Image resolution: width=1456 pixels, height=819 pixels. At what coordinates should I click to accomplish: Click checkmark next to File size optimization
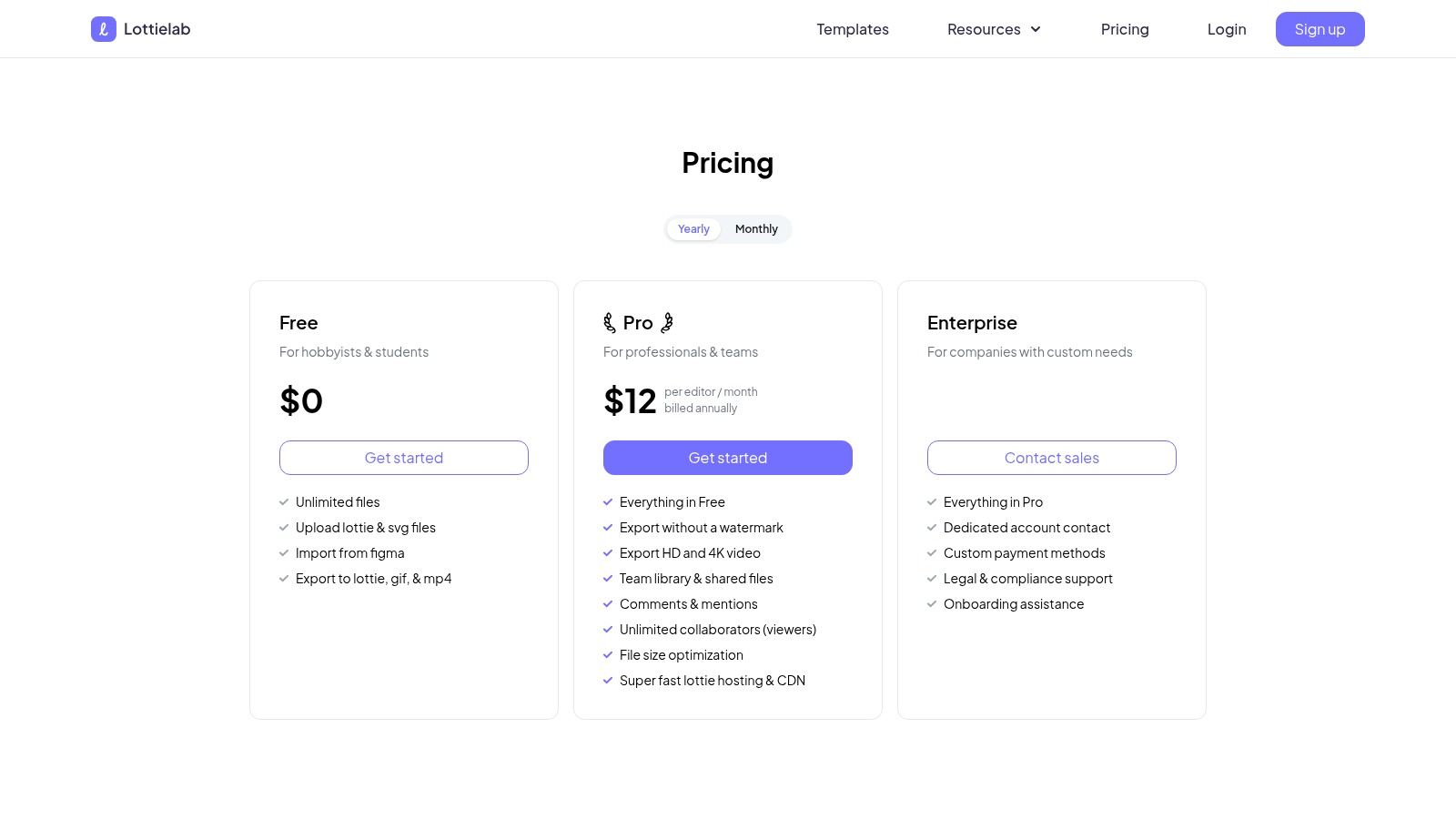[x=608, y=655]
